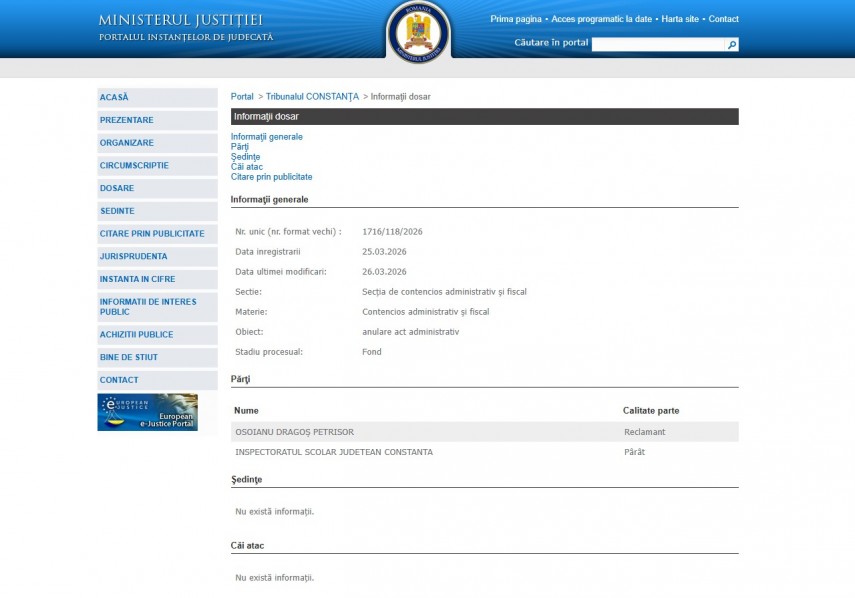Open the European e-Justice Portal banner
855x598 pixels.
point(147,412)
